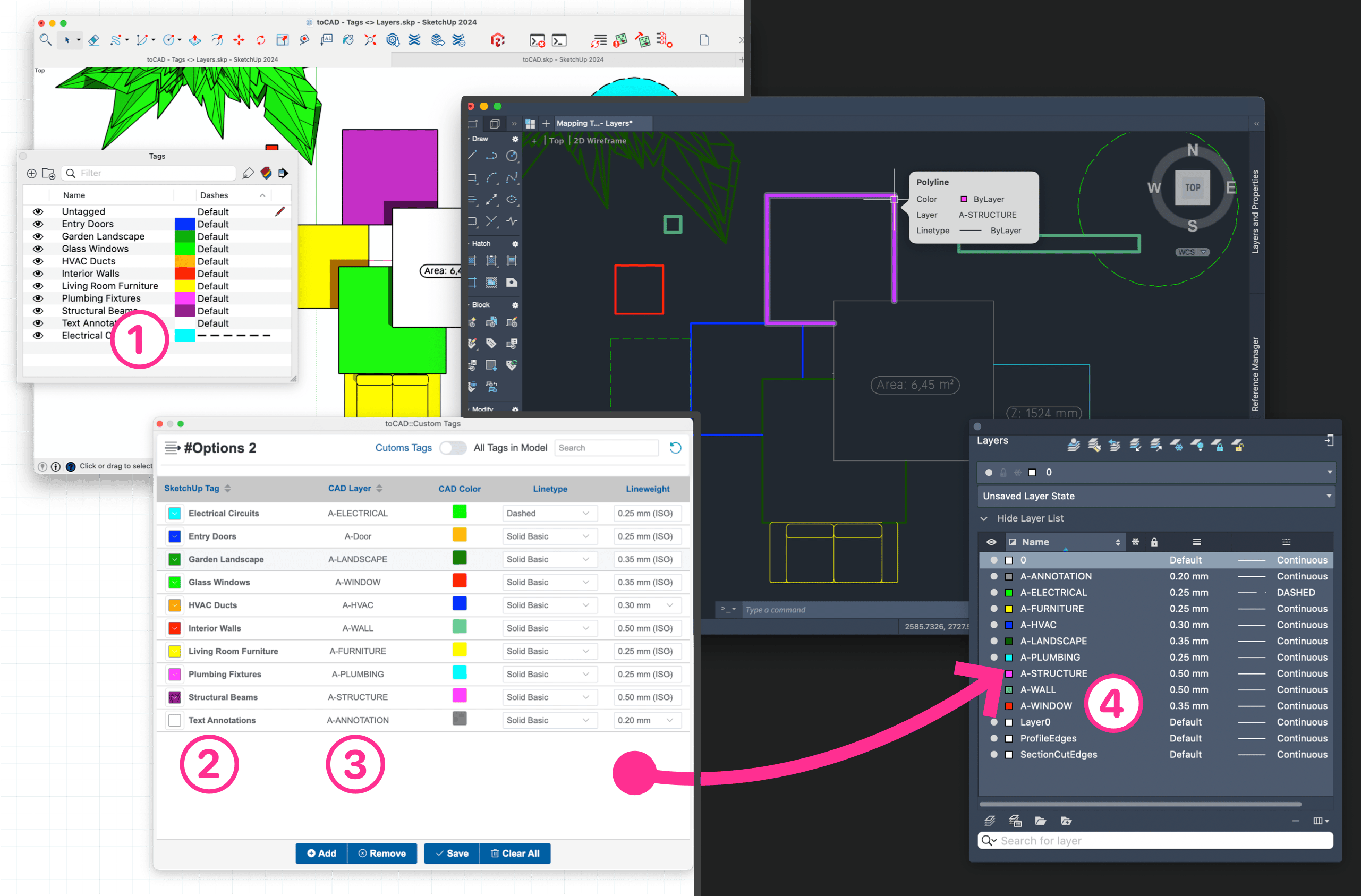This screenshot has height=896, width=1361.
Task: Select the Eraser tool in SketchUp toolbar
Action: point(95,40)
